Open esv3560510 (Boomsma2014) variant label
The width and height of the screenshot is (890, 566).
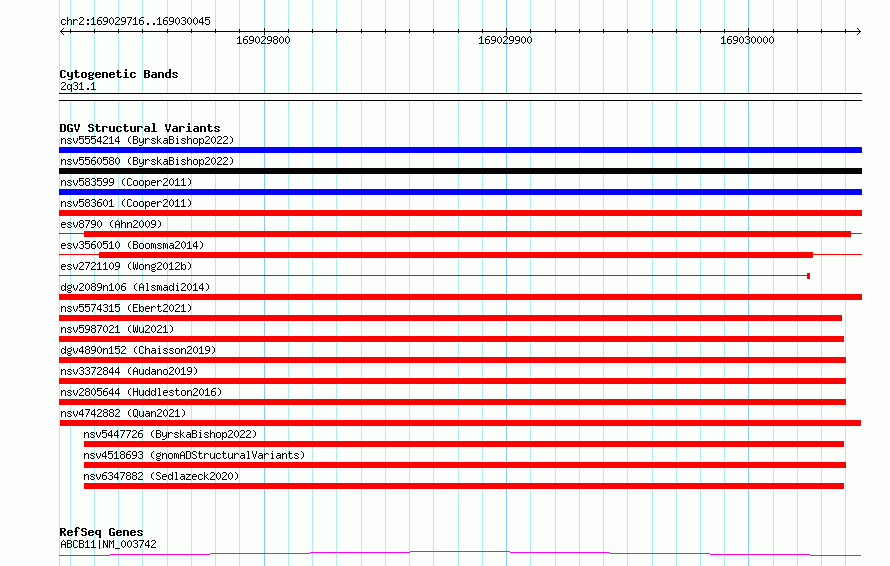pos(132,245)
